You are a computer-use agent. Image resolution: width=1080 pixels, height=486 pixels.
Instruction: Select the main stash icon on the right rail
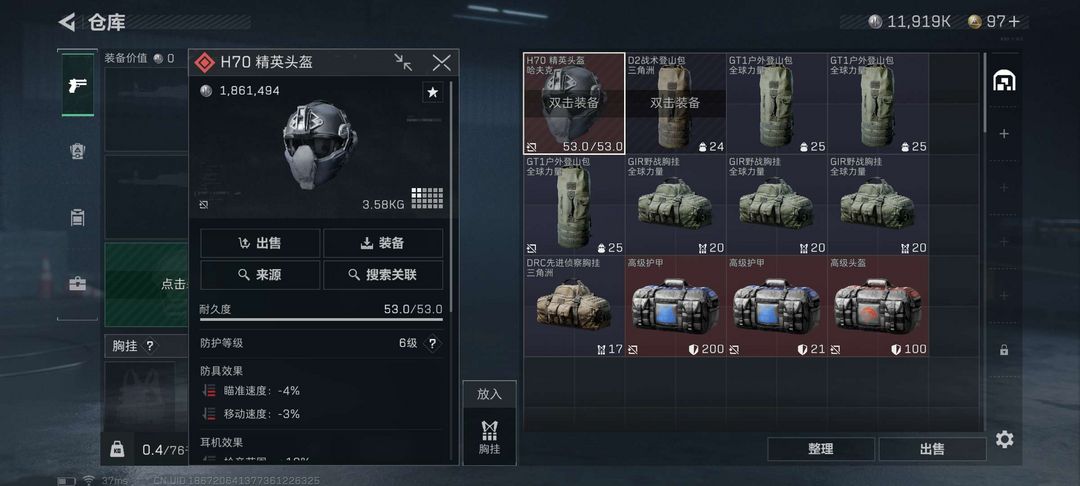(1004, 81)
